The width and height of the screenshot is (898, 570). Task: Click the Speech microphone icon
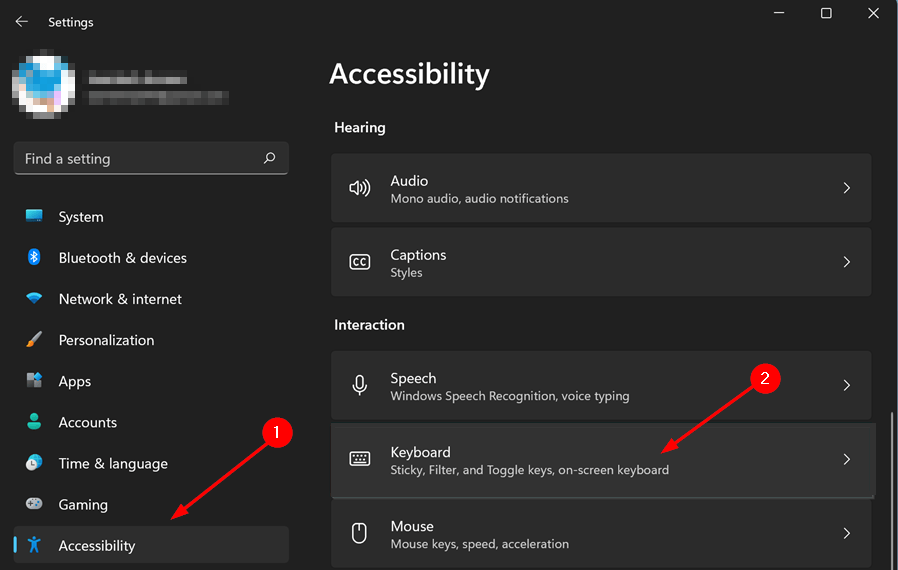click(360, 385)
